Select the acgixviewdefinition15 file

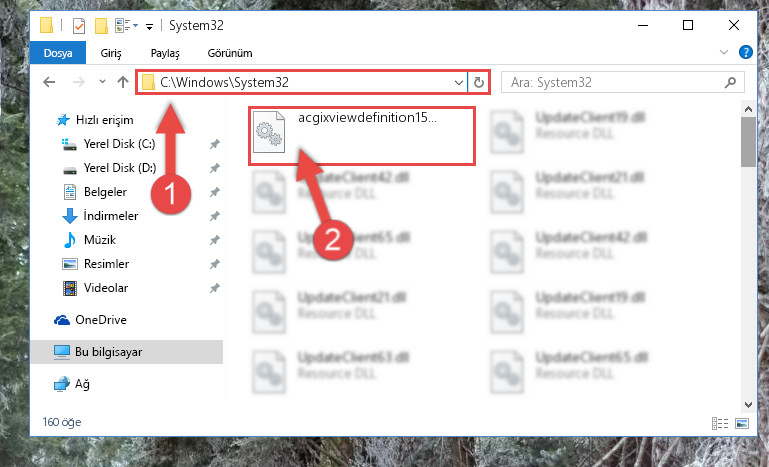(x=362, y=136)
